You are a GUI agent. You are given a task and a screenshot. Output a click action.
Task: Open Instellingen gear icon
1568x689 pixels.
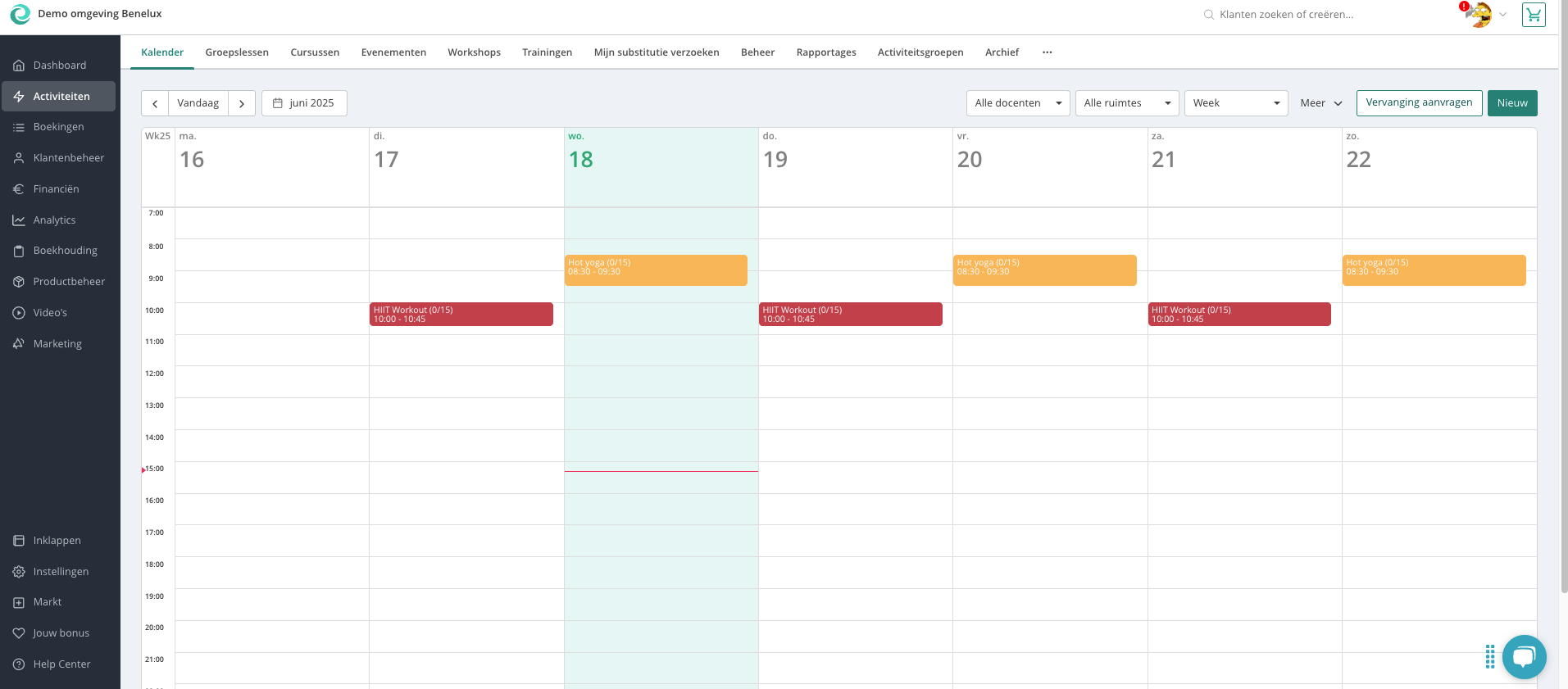click(19, 572)
